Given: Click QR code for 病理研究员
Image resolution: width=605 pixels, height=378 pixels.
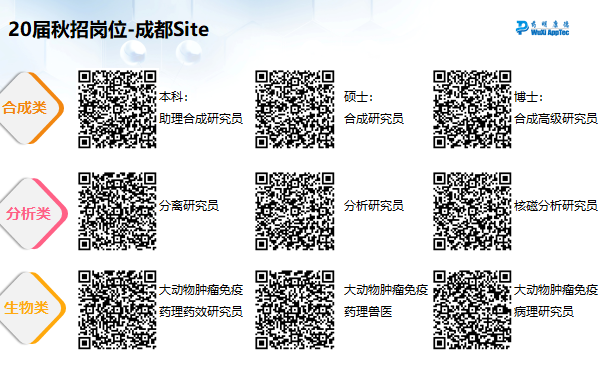Looking at the screenshot, I should click(472, 310).
